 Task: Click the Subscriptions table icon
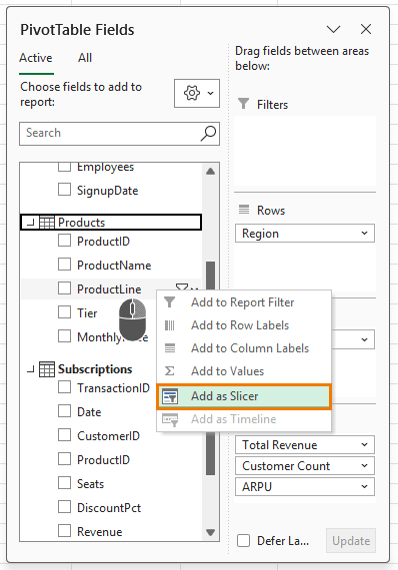47,369
